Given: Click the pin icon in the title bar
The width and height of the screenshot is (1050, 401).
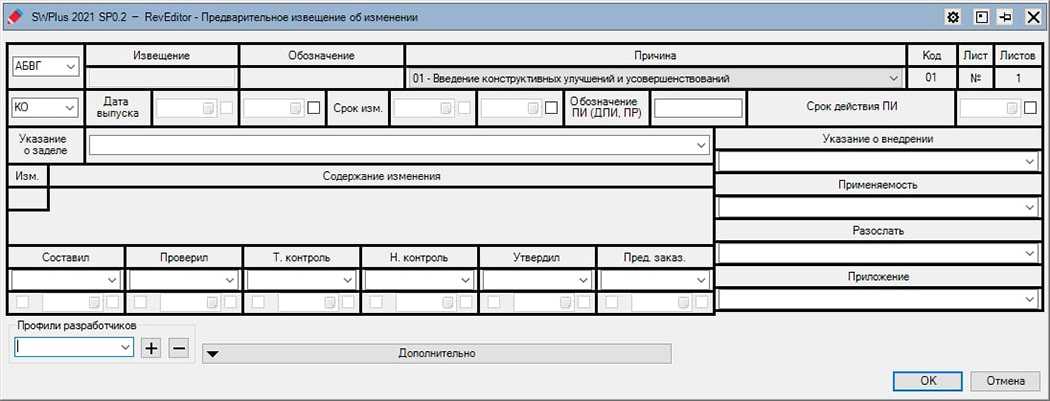Looking at the screenshot, I should 1004,17.
